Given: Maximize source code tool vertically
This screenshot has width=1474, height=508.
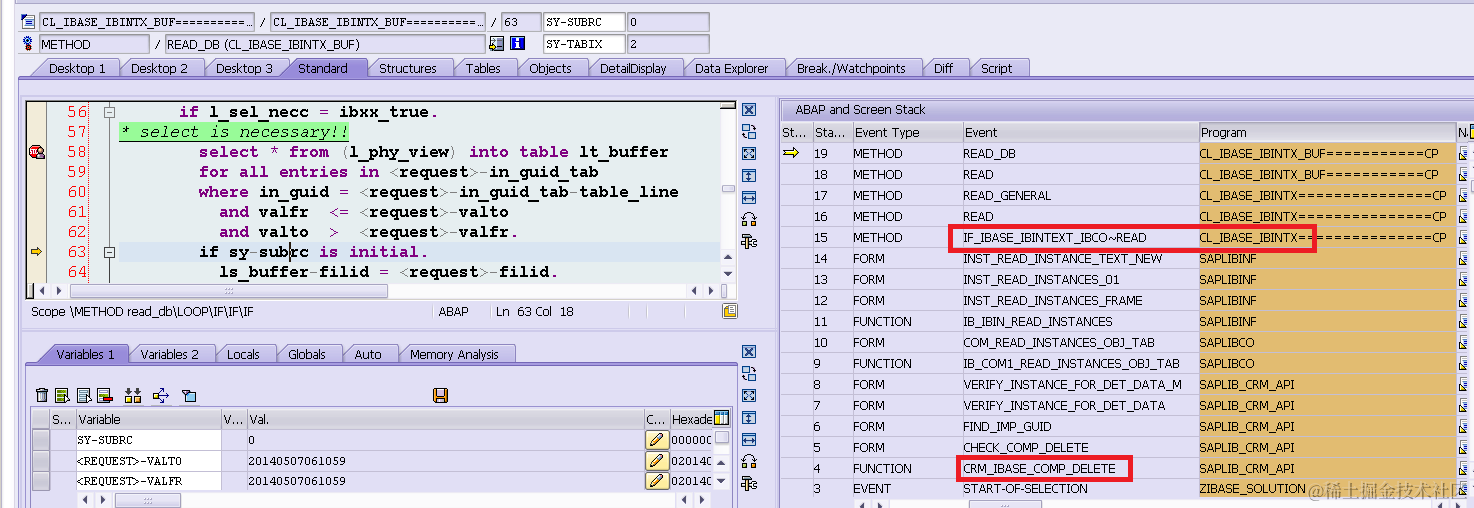Looking at the screenshot, I should coord(749,176).
